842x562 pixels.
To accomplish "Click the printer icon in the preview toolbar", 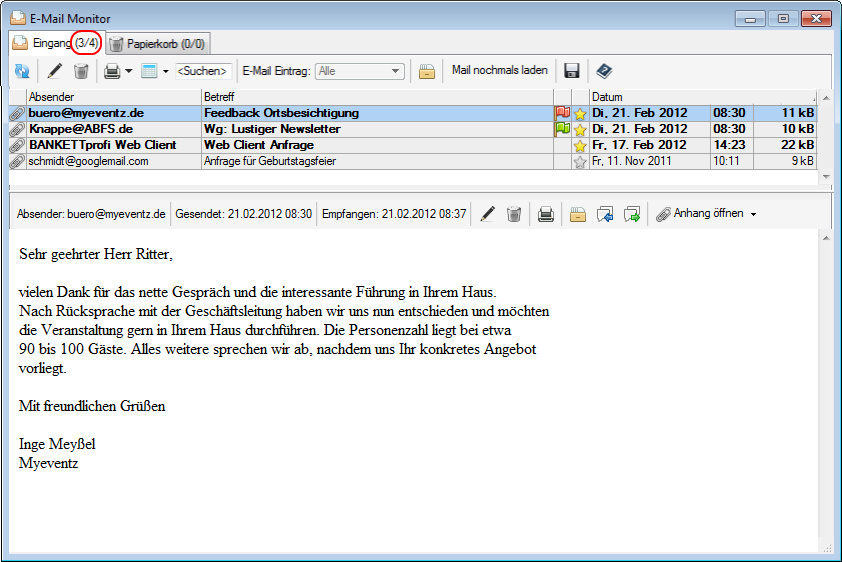I will coord(546,214).
